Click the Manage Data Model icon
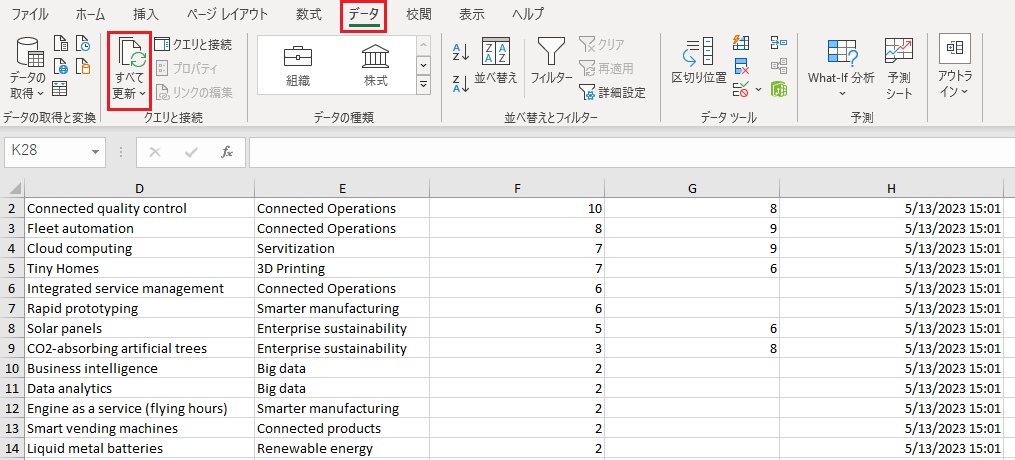 point(779,89)
